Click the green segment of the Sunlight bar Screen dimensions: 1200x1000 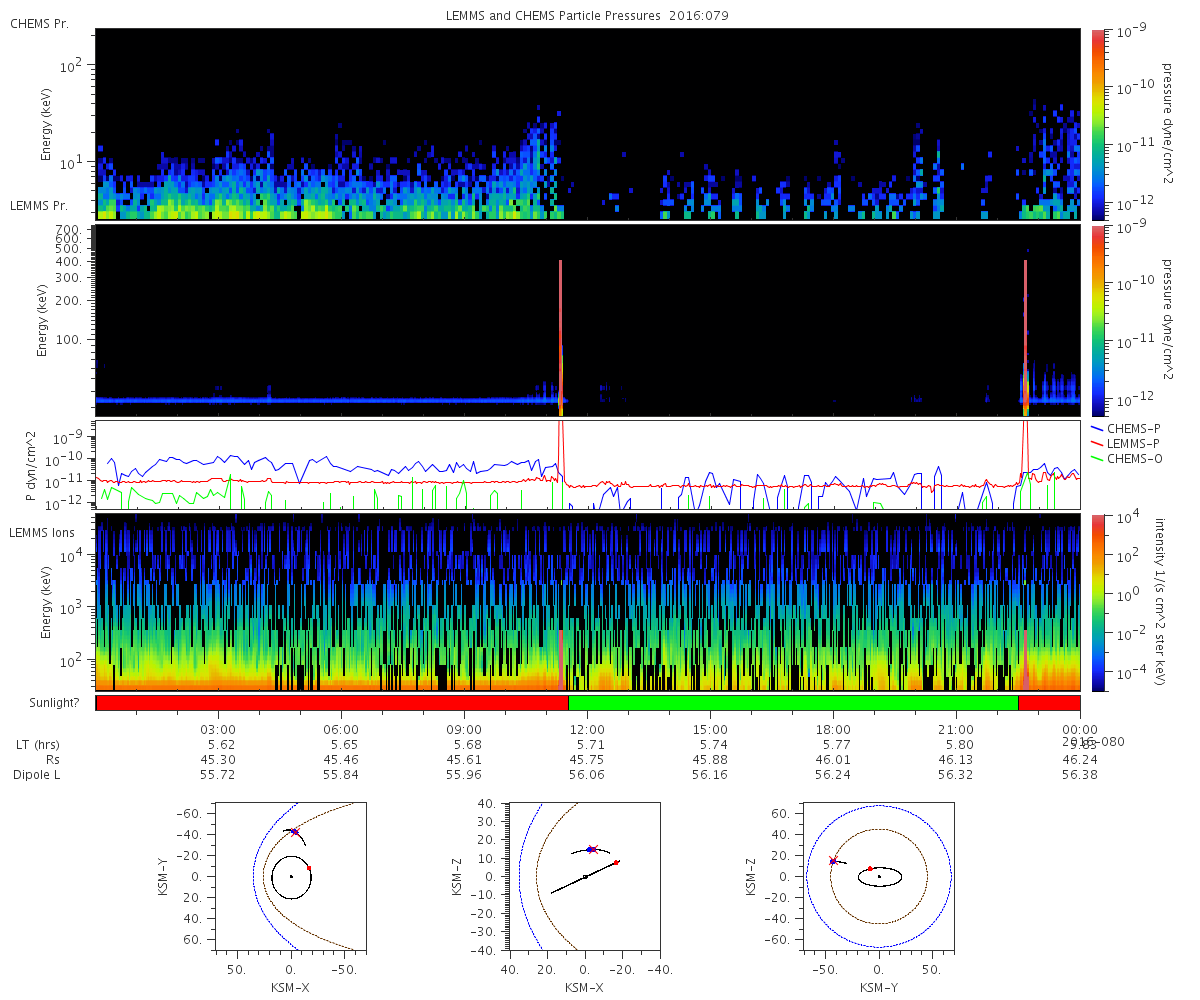click(x=793, y=703)
